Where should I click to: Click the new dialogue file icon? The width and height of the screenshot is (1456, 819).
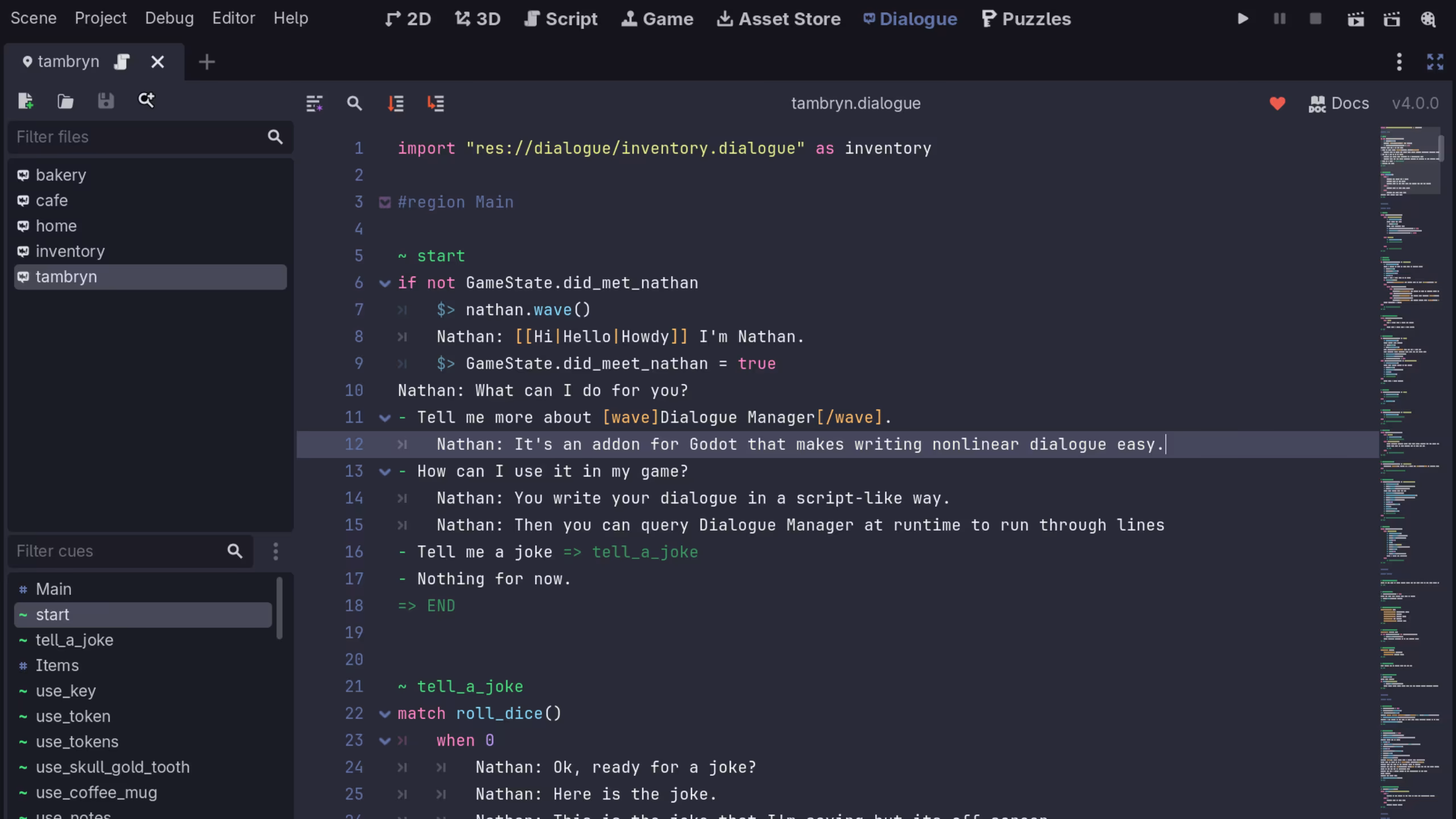(26, 101)
